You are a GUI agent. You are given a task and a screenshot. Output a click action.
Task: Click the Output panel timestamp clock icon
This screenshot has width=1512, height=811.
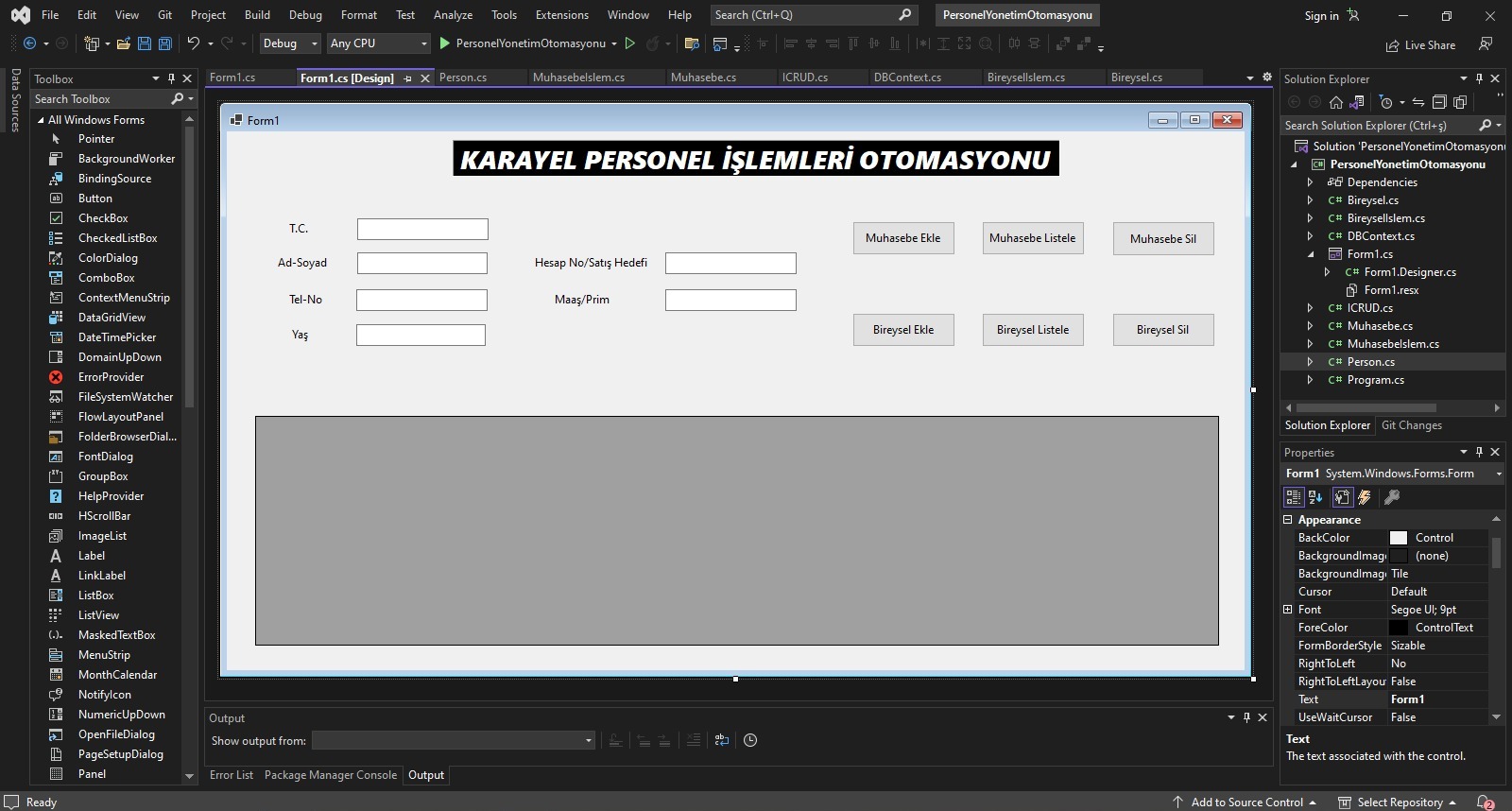750,740
